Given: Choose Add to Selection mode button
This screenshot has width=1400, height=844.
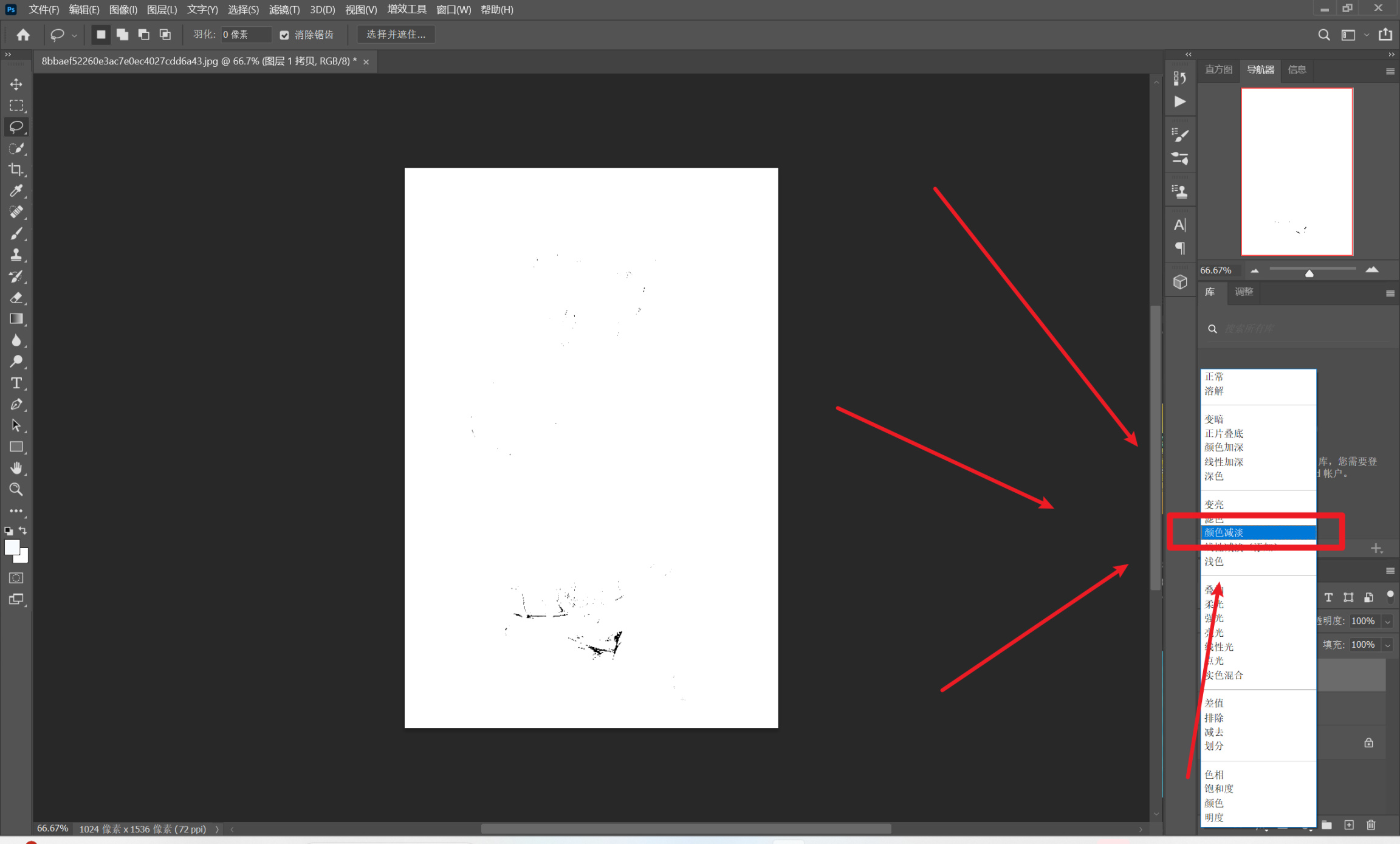Looking at the screenshot, I should coord(122,35).
